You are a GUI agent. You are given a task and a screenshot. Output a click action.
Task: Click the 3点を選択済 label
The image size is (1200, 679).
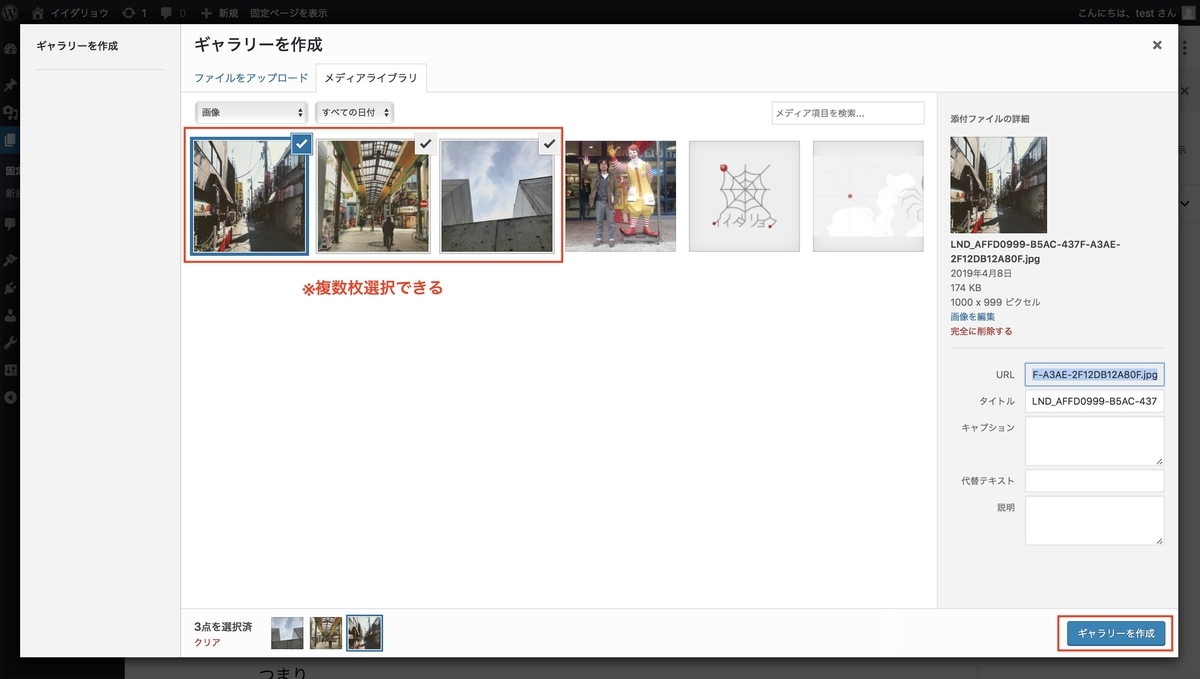click(x=223, y=626)
